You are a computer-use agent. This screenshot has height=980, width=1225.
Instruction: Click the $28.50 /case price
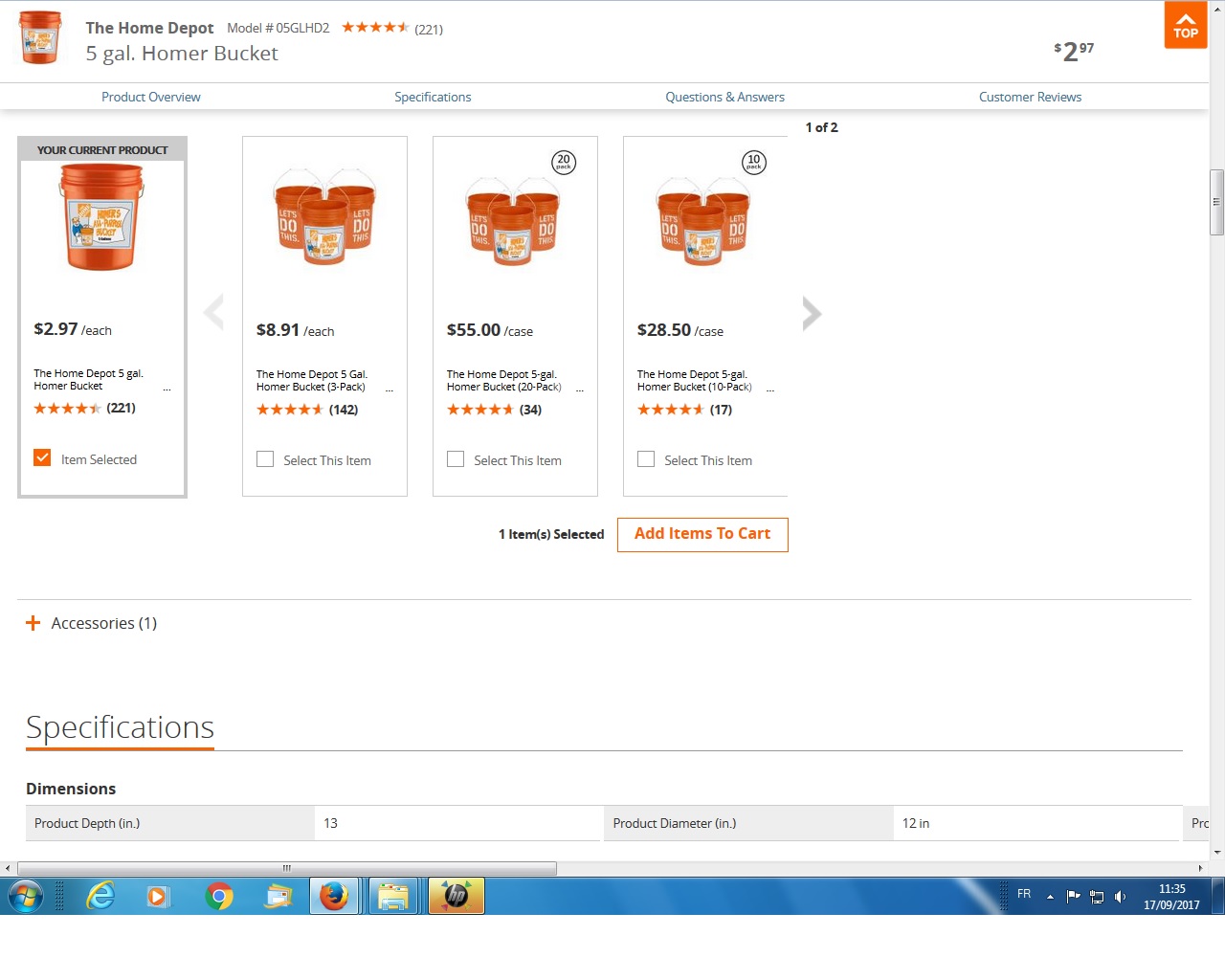(x=680, y=330)
